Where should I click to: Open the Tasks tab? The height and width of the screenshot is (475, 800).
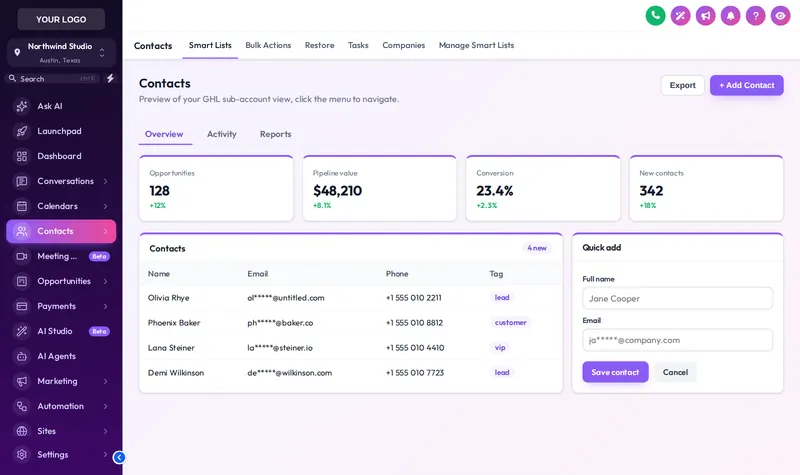pyautogui.click(x=358, y=45)
